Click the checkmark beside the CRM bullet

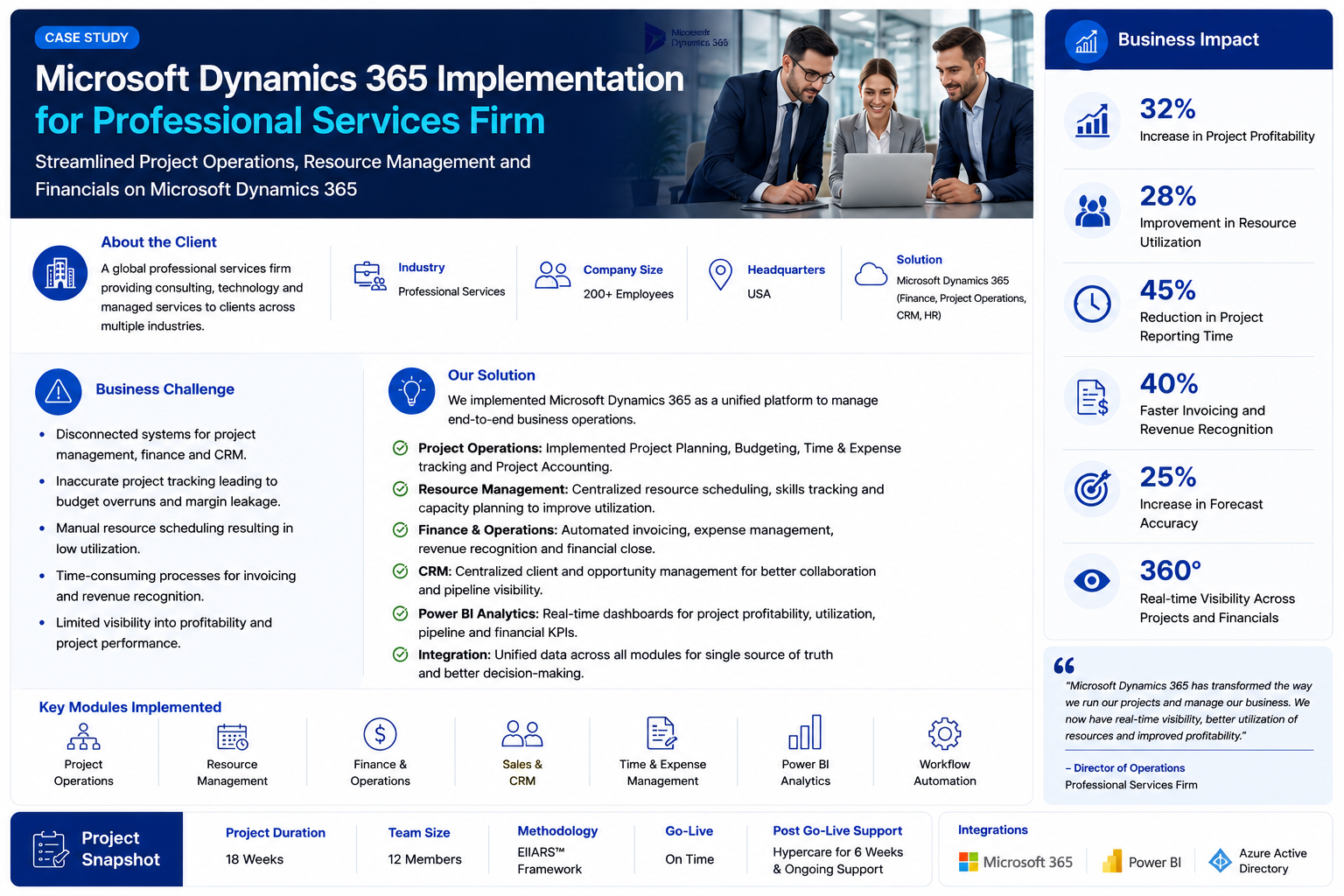400,571
